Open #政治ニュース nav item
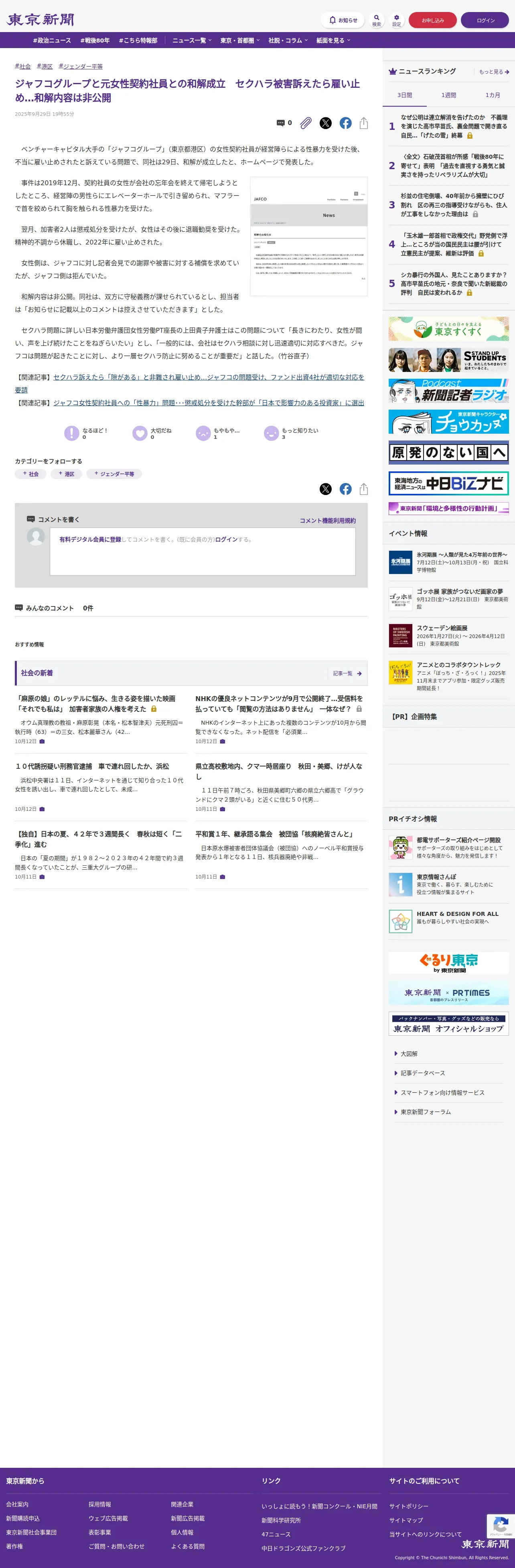 pos(52,40)
